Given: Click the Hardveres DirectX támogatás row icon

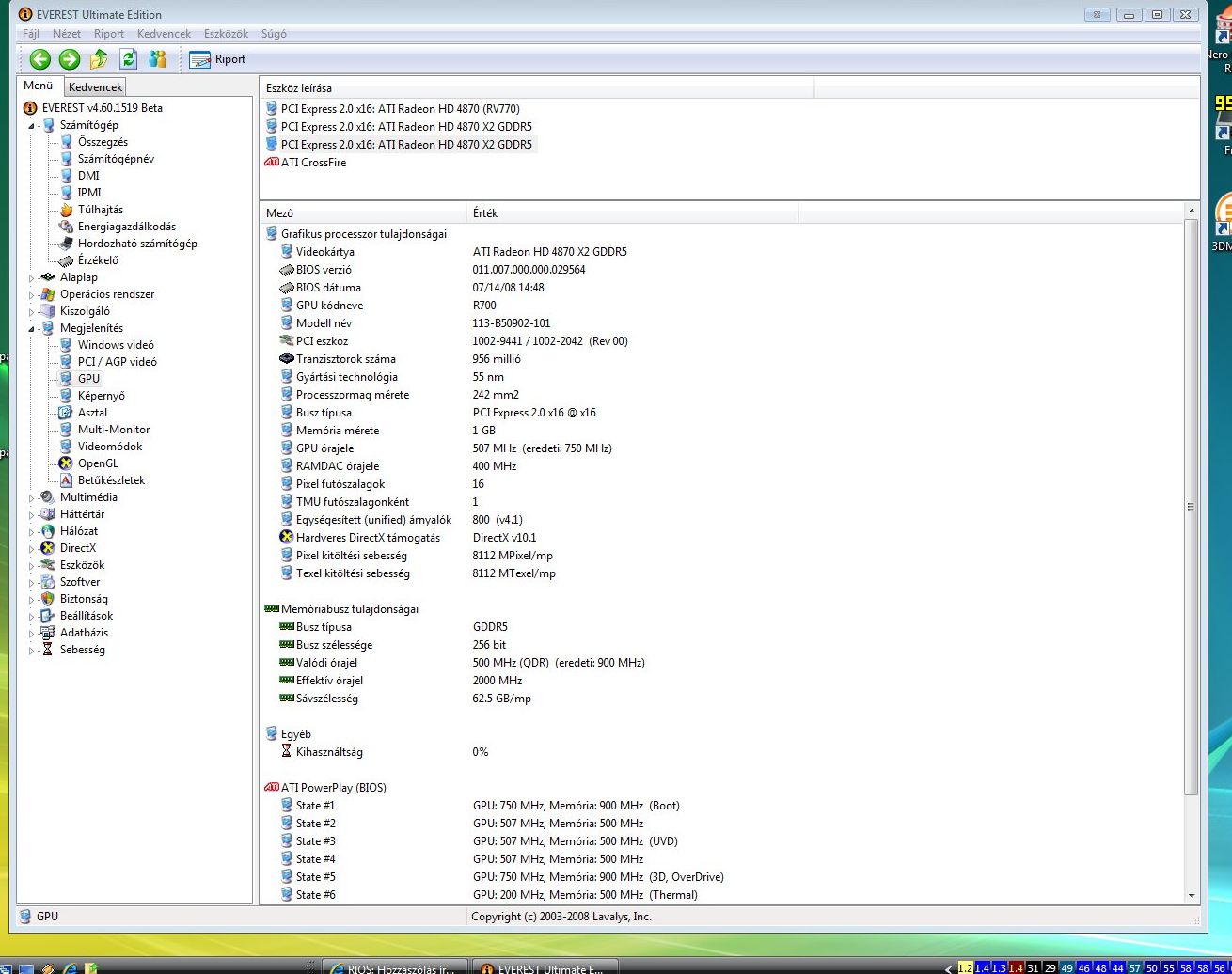Looking at the screenshot, I should 287,538.
